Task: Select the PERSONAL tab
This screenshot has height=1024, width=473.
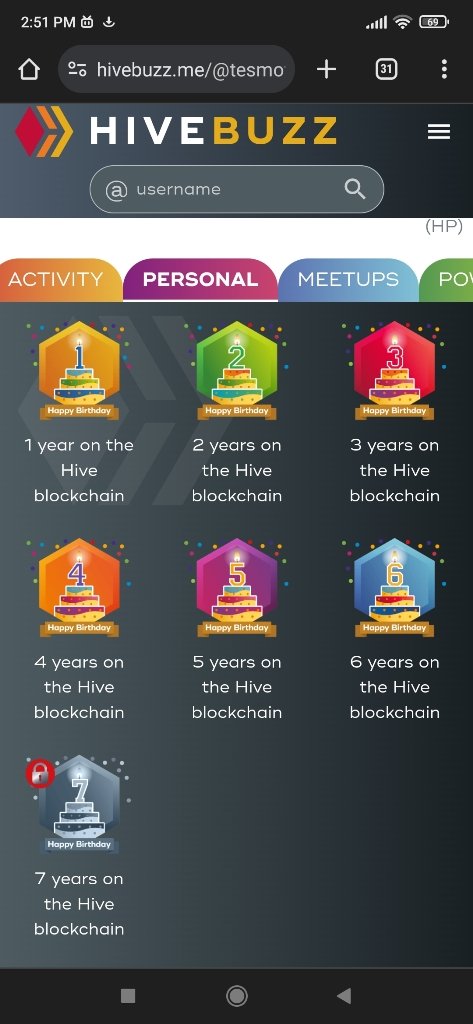Action: point(201,280)
